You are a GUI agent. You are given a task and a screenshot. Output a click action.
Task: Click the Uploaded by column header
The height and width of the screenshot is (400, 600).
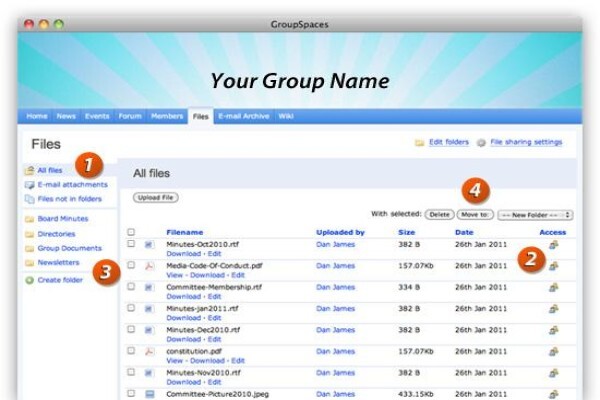pos(340,232)
